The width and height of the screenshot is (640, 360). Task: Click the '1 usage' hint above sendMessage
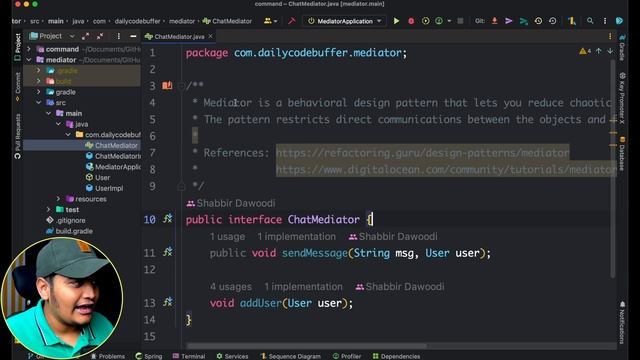point(227,237)
